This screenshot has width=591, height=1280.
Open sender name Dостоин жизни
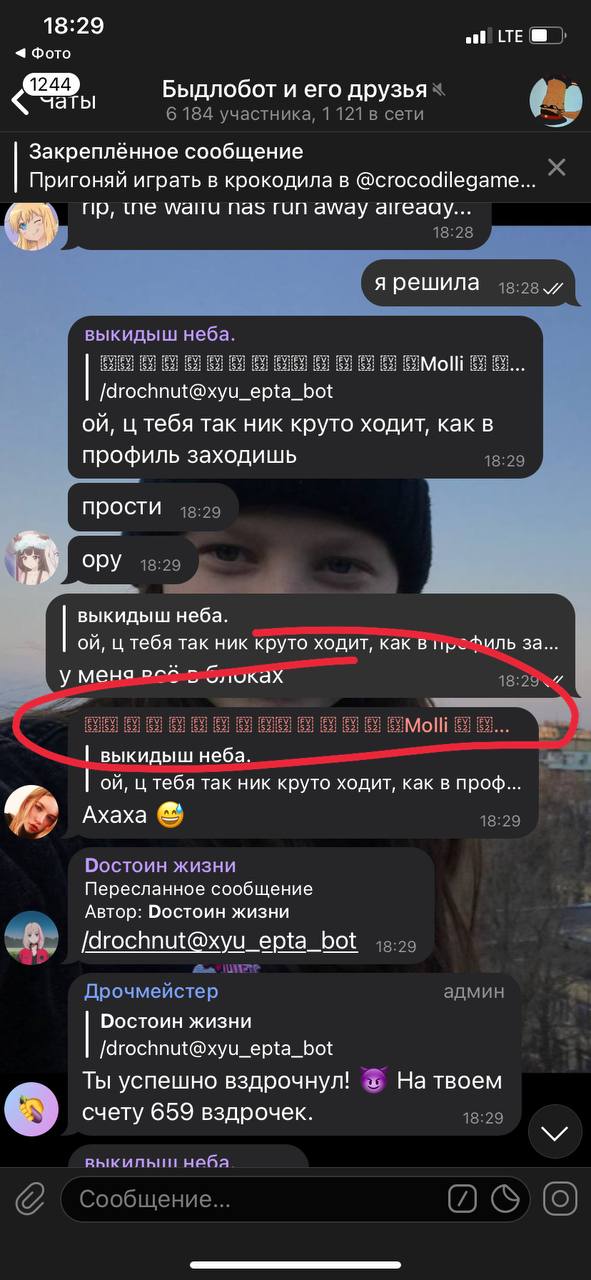click(160, 865)
